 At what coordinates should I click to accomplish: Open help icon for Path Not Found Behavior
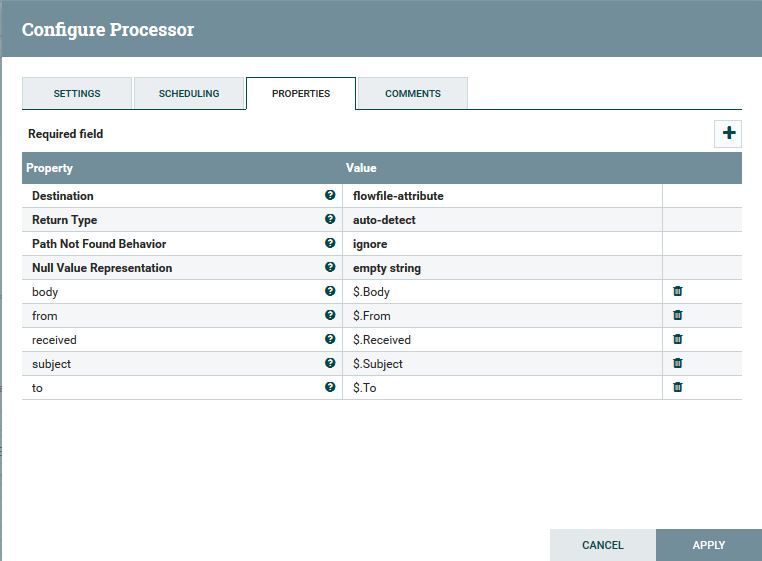330,244
